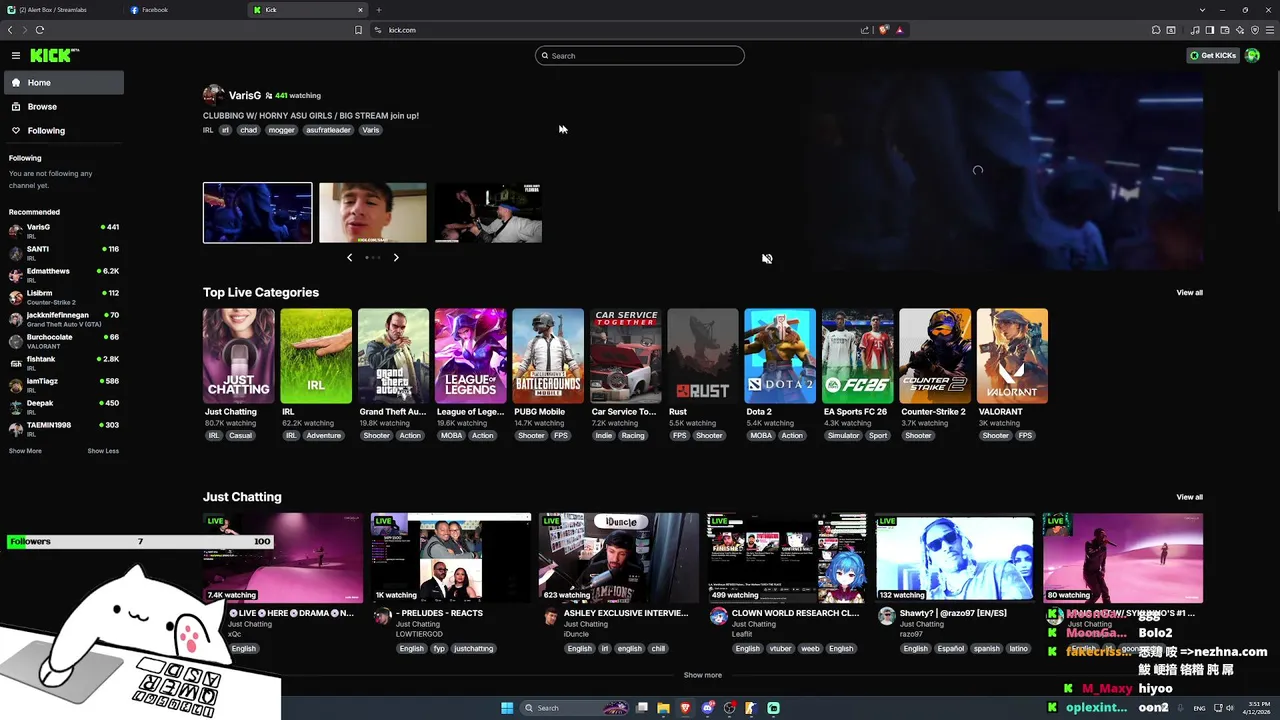
Task: Click the Kick search field
Action: pyautogui.click(x=640, y=56)
